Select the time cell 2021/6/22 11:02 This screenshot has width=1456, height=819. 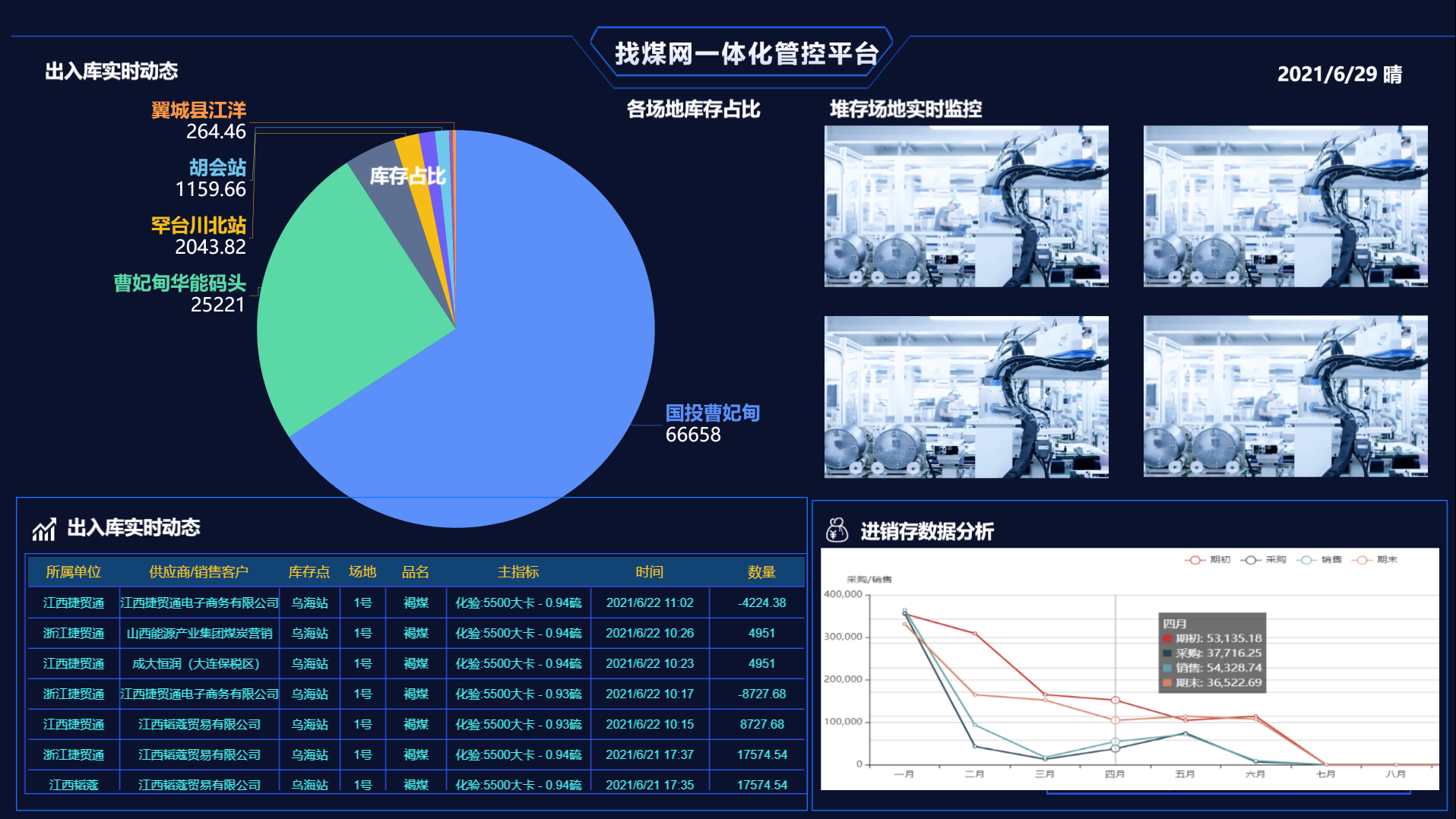650,602
